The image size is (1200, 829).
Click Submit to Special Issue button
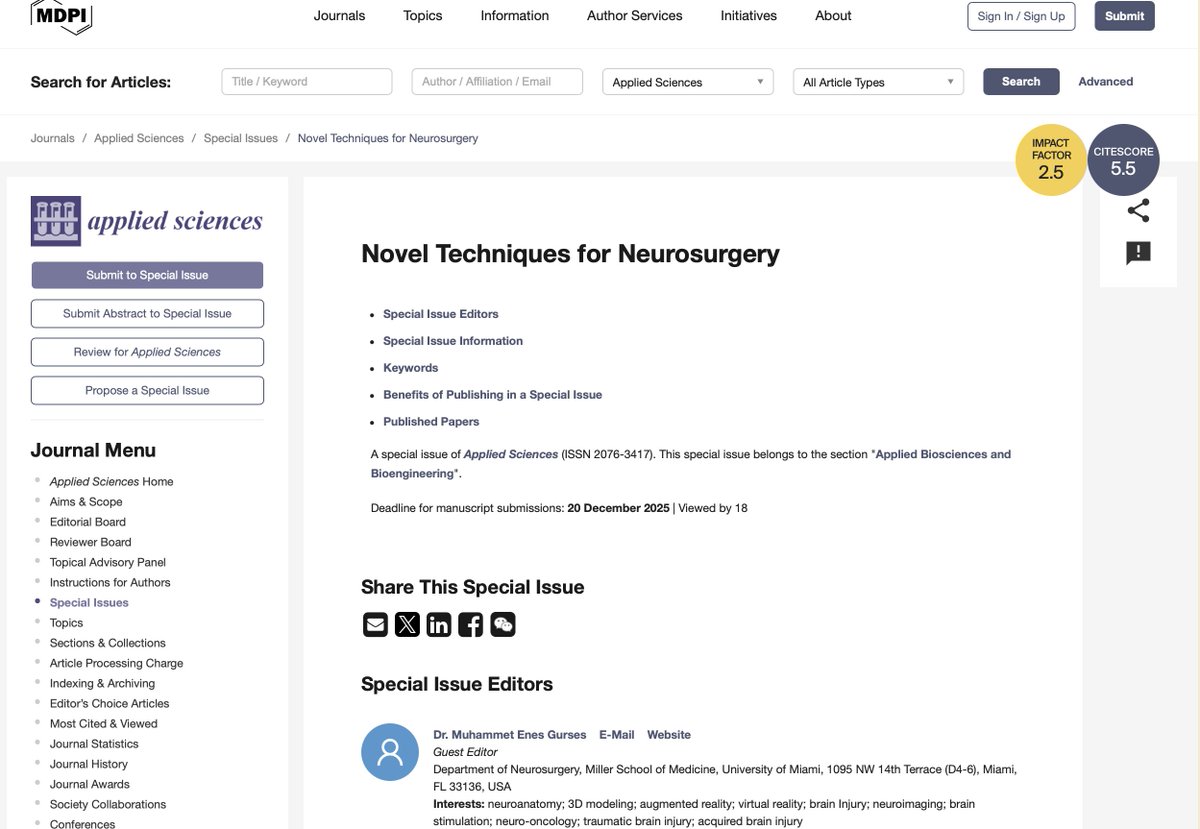click(x=147, y=275)
